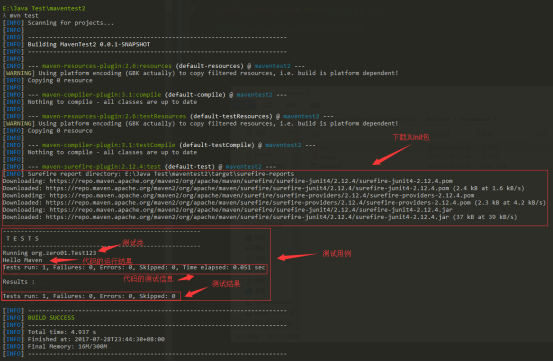Click the 'Running org.zero01.Test123' line
553x362 pixels.
point(49,253)
